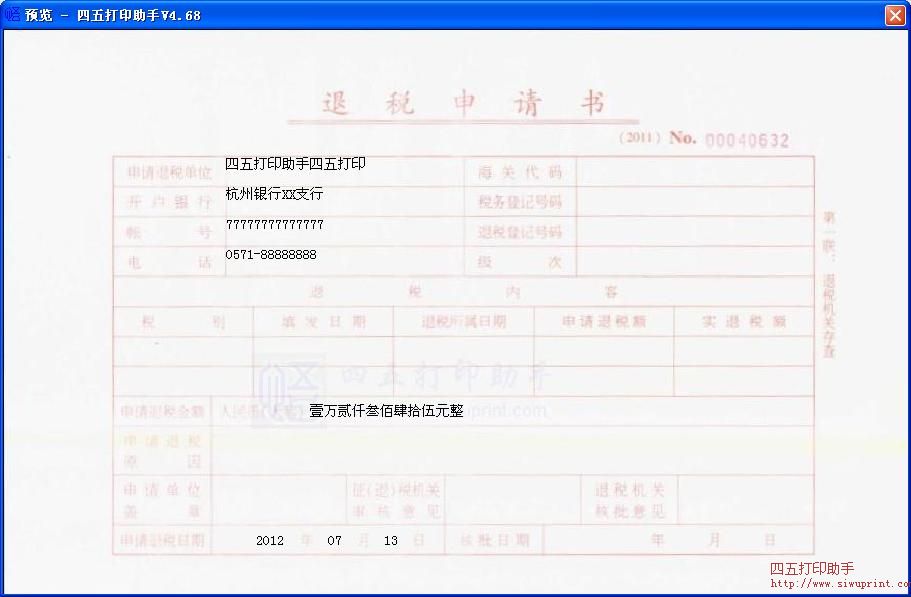Click the serial number 00040632
This screenshot has height=597, width=911.
coord(747,141)
